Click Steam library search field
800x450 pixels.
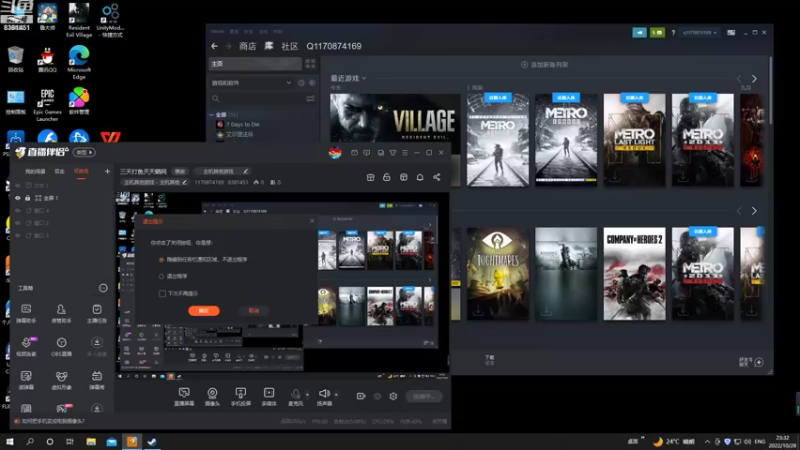[257, 98]
